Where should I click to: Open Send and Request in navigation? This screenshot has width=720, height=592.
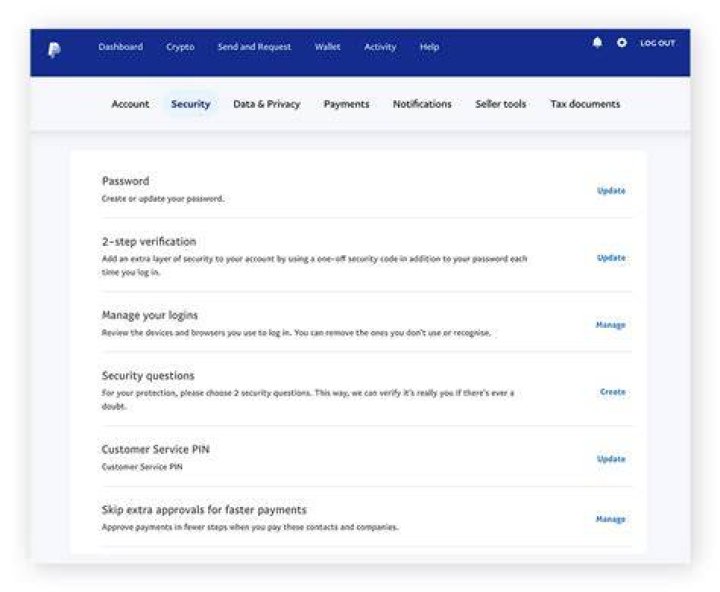[254, 47]
